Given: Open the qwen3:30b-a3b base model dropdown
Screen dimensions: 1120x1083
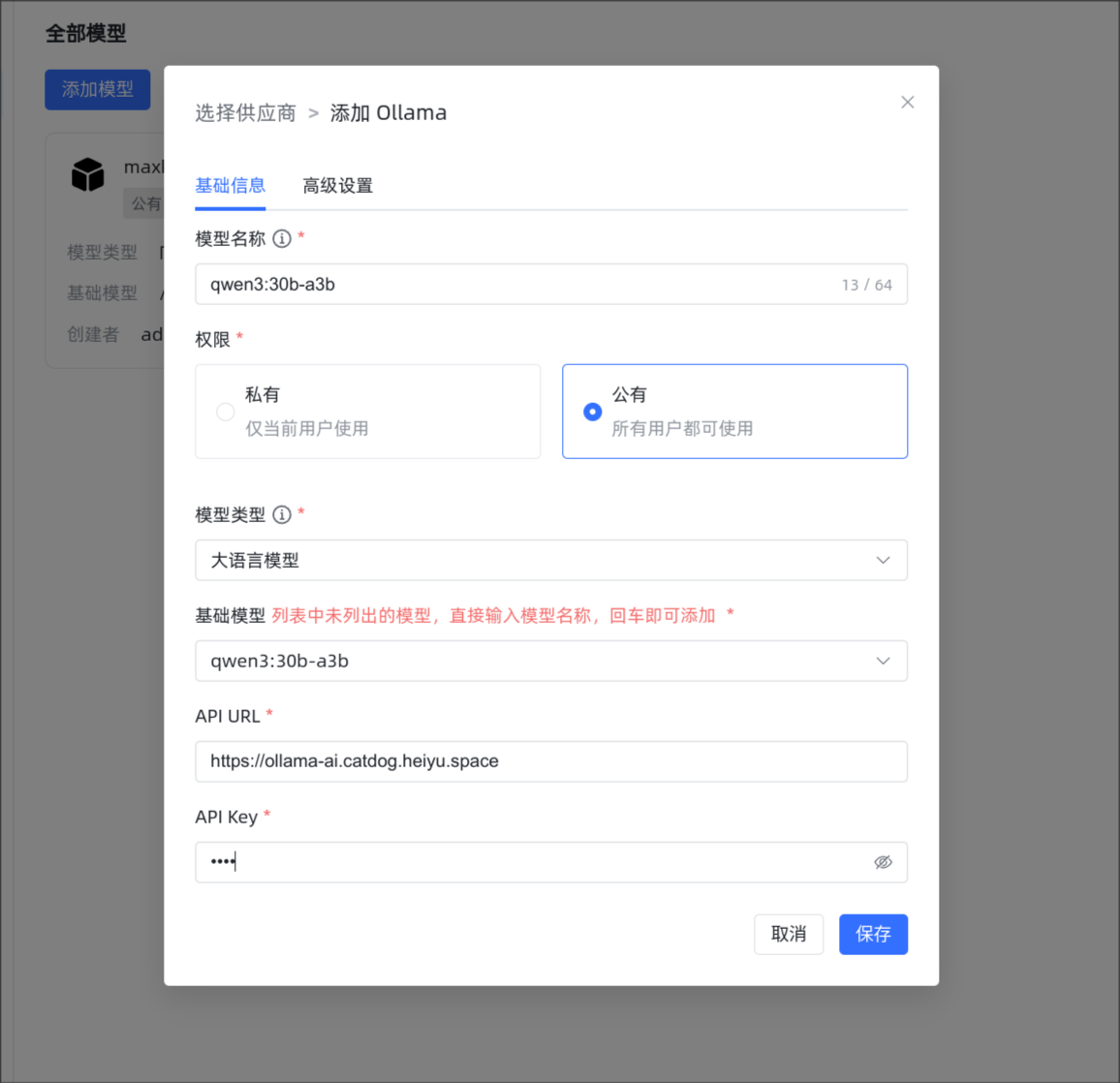Looking at the screenshot, I should (x=550, y=661).
